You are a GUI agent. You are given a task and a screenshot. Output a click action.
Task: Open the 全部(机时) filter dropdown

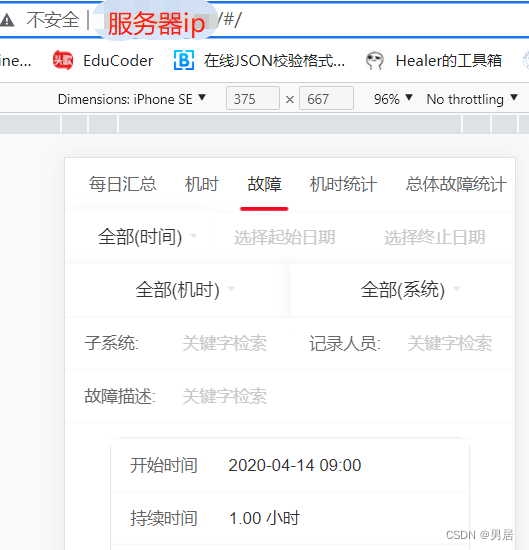click(x=185, y=290)
